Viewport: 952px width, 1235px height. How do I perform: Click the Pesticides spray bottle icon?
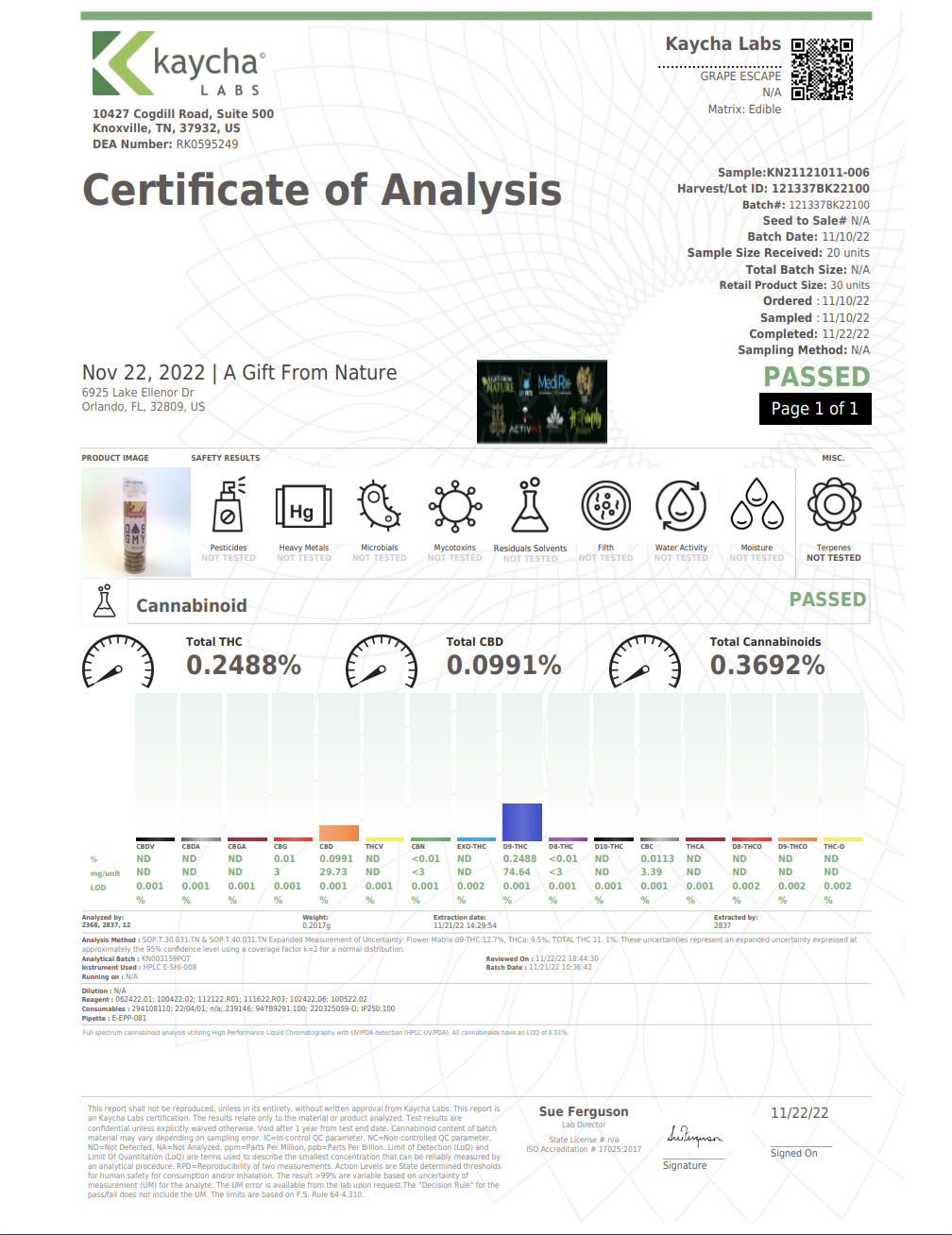pos(228,505)
